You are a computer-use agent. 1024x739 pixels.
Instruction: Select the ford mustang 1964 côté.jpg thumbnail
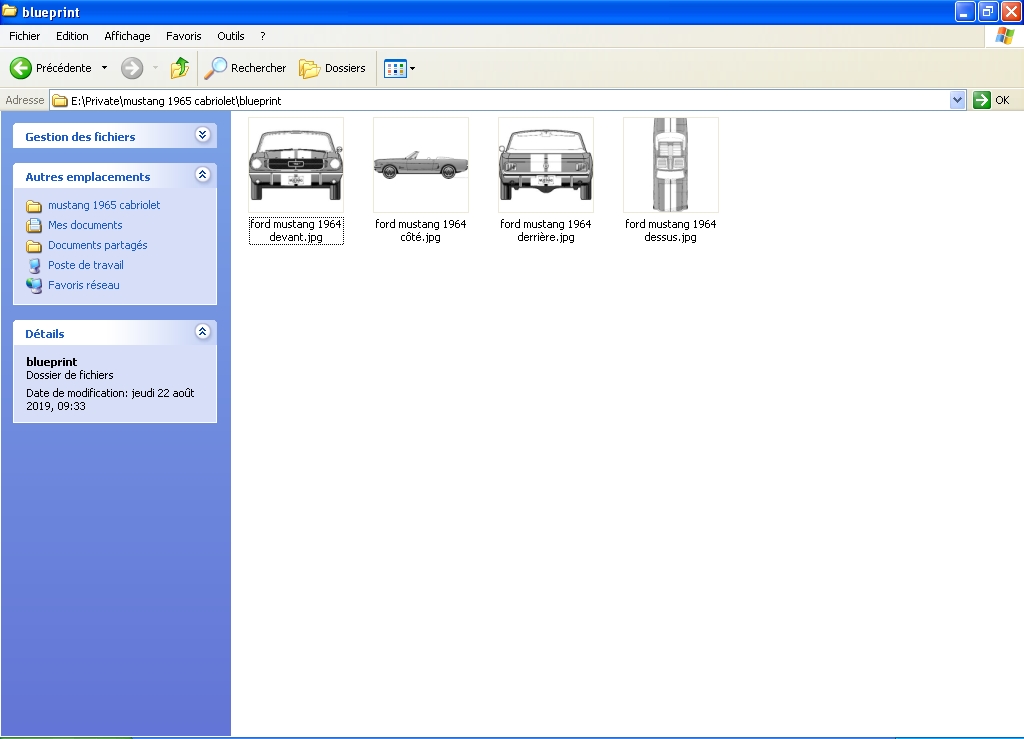coord(421,165)
